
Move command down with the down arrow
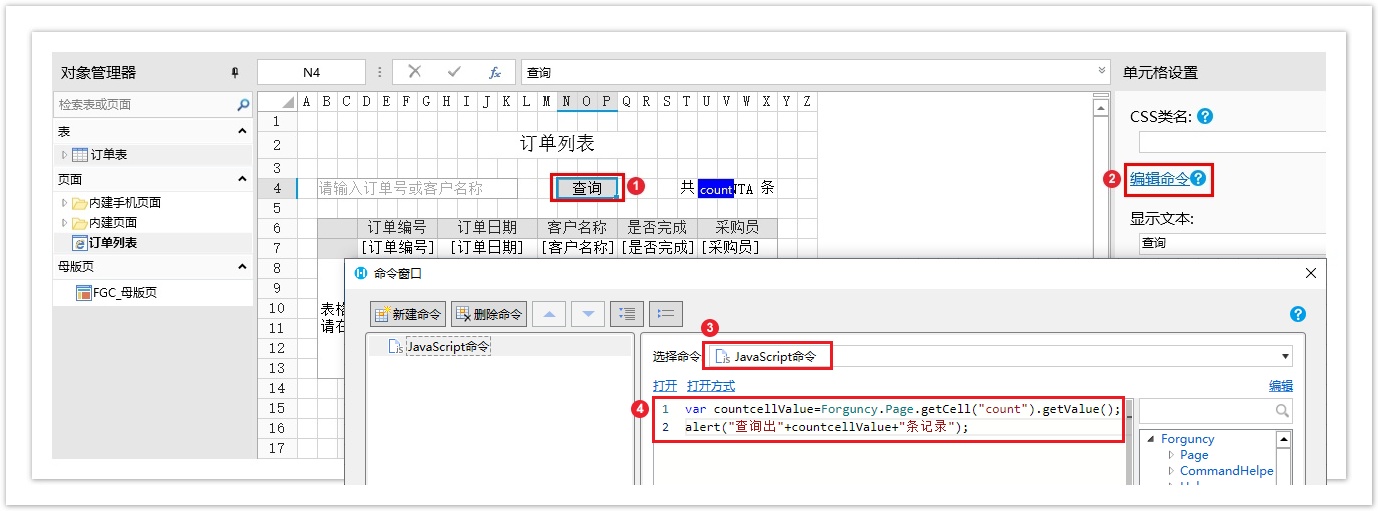[588, 314]
